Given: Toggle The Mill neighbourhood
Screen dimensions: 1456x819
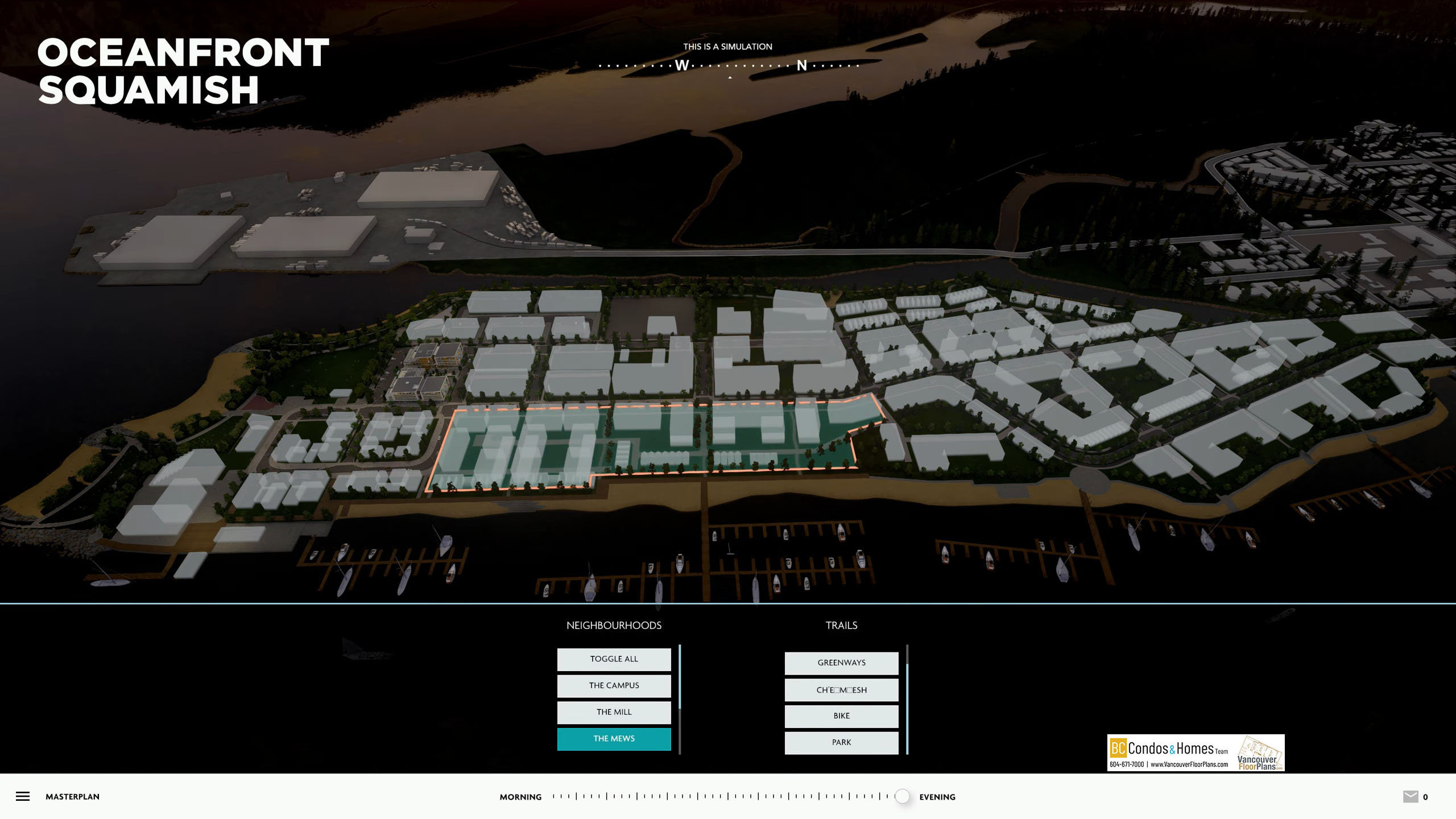Looking at the screenshot, I should coord(614,713).
